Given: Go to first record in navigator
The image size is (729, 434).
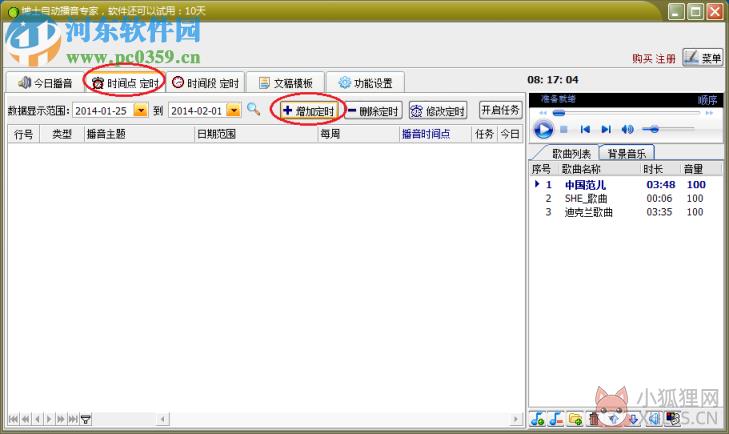Looking at the screenshot, I should click(13, 419).
